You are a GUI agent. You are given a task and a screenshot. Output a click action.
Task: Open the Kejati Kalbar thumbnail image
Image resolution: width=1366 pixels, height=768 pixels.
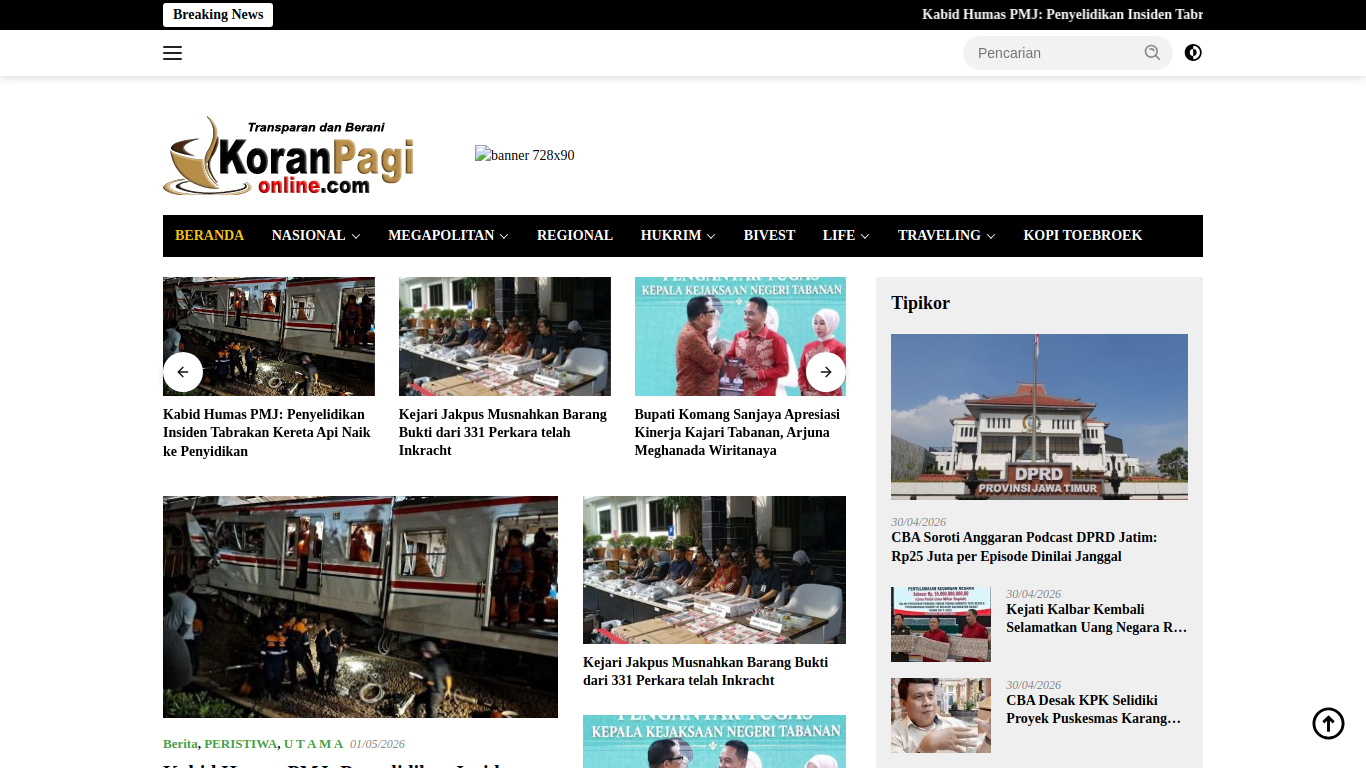coord(941,624)
